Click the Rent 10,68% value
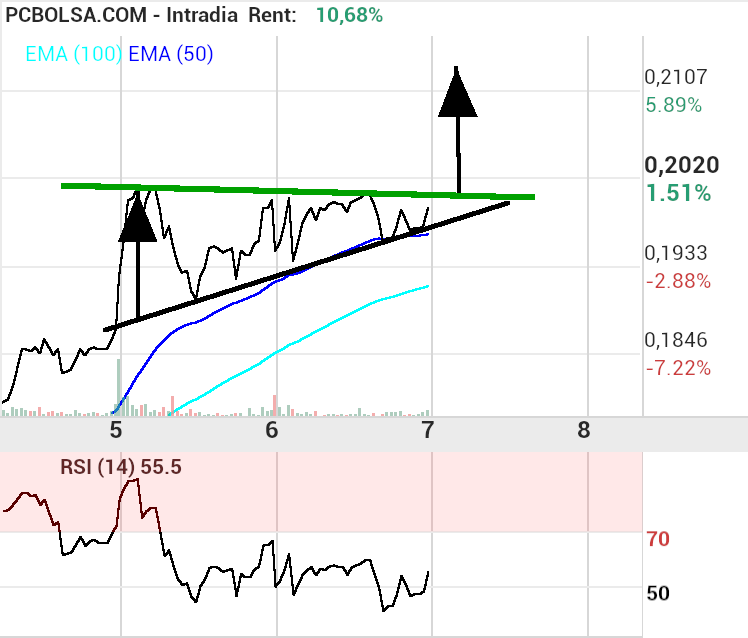This screenshot has width=748, height=638. click(349, 15)
